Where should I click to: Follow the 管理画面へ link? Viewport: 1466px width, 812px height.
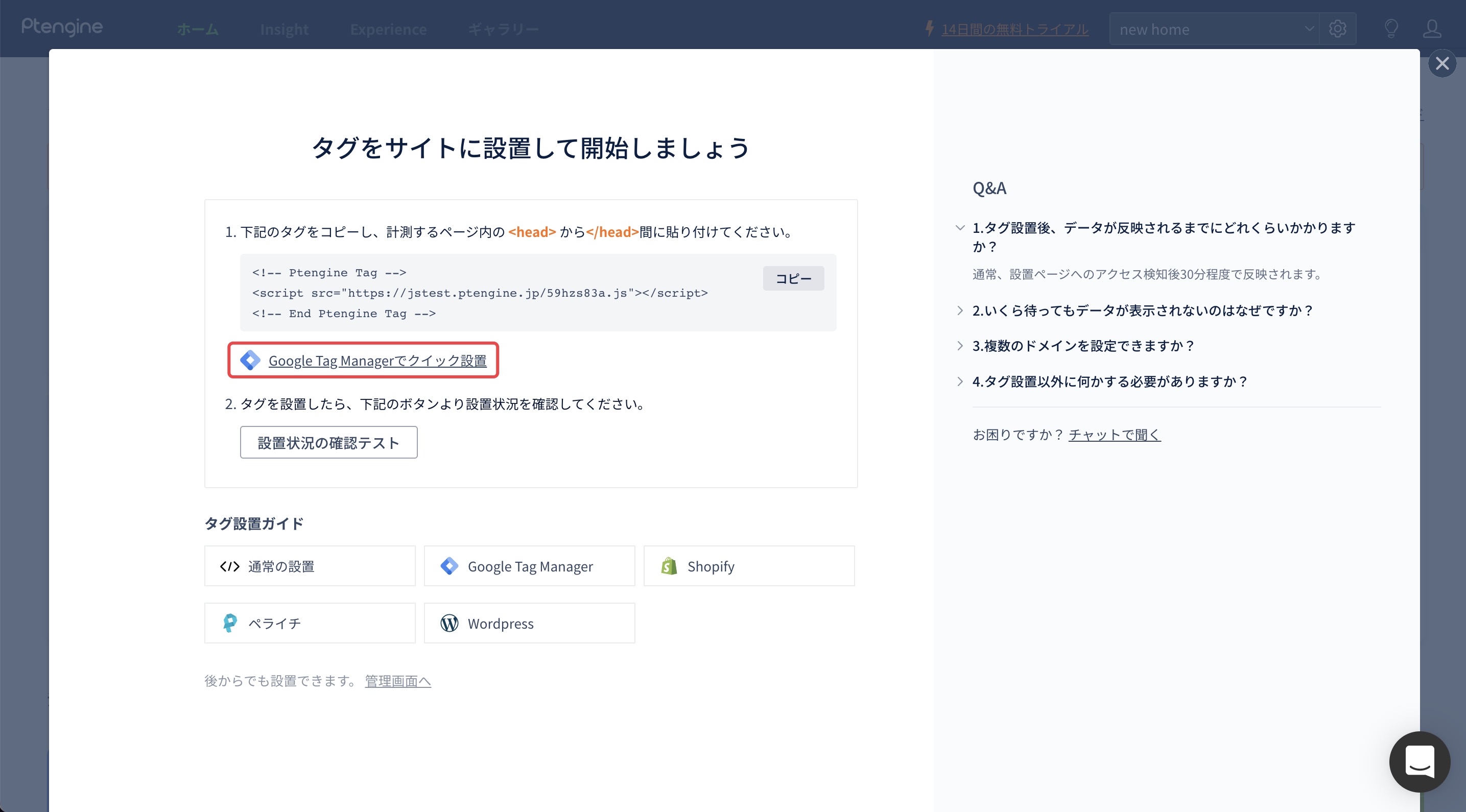[398, 681]
